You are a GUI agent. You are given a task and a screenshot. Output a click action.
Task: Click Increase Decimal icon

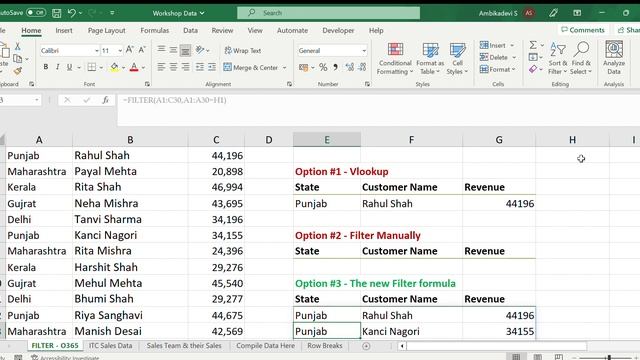[350, 67]
